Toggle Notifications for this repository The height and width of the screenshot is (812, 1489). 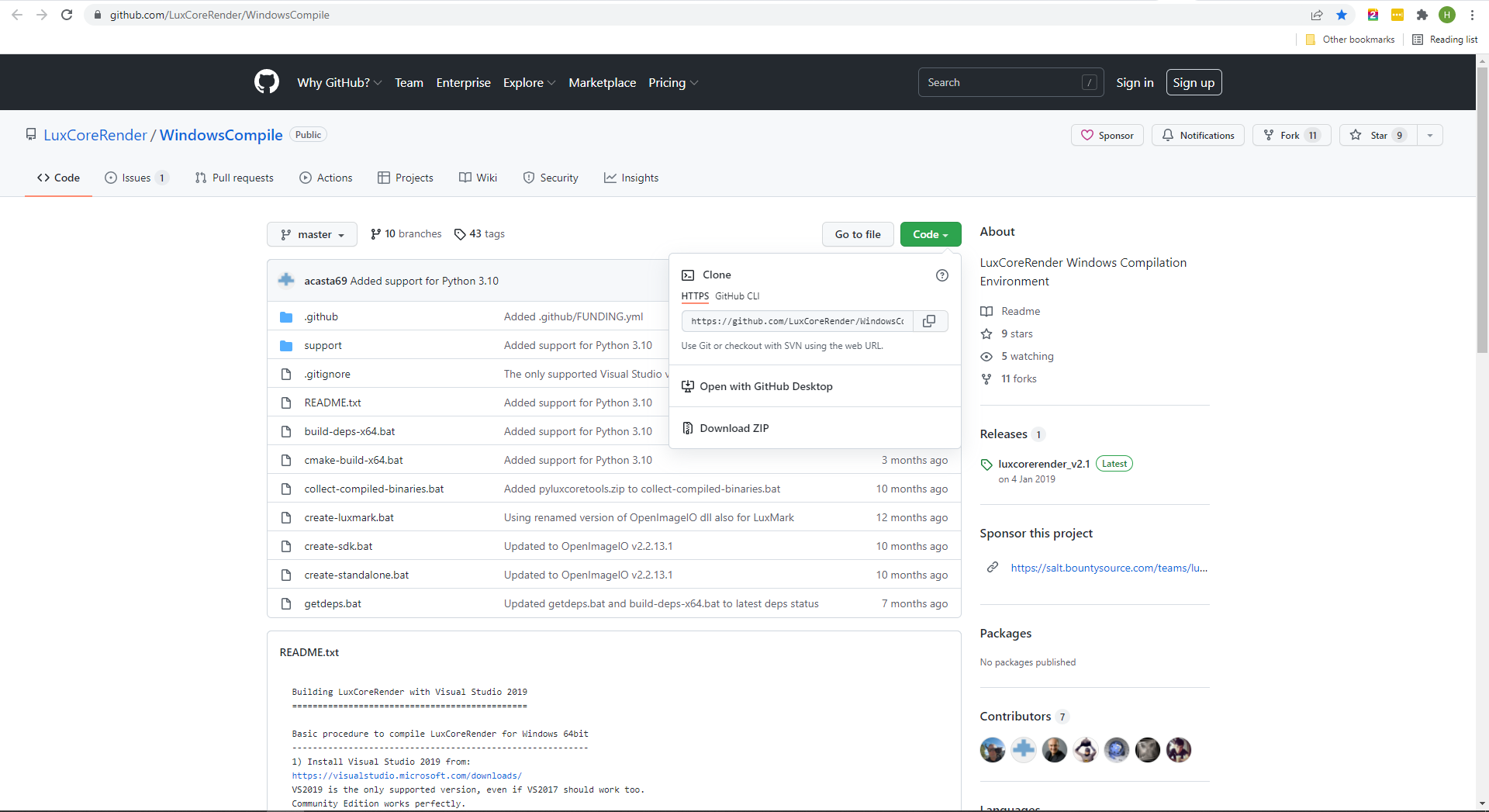point(1197,135)
